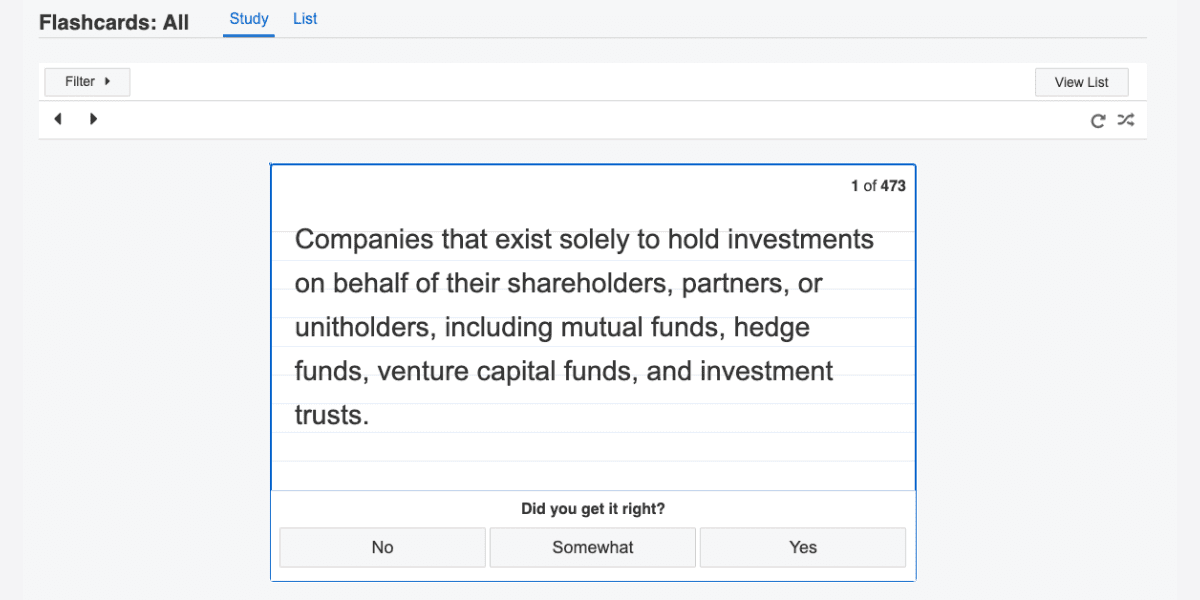
Task: Click the word "trusts." ending the definition
Action: (x=332, y=415)
